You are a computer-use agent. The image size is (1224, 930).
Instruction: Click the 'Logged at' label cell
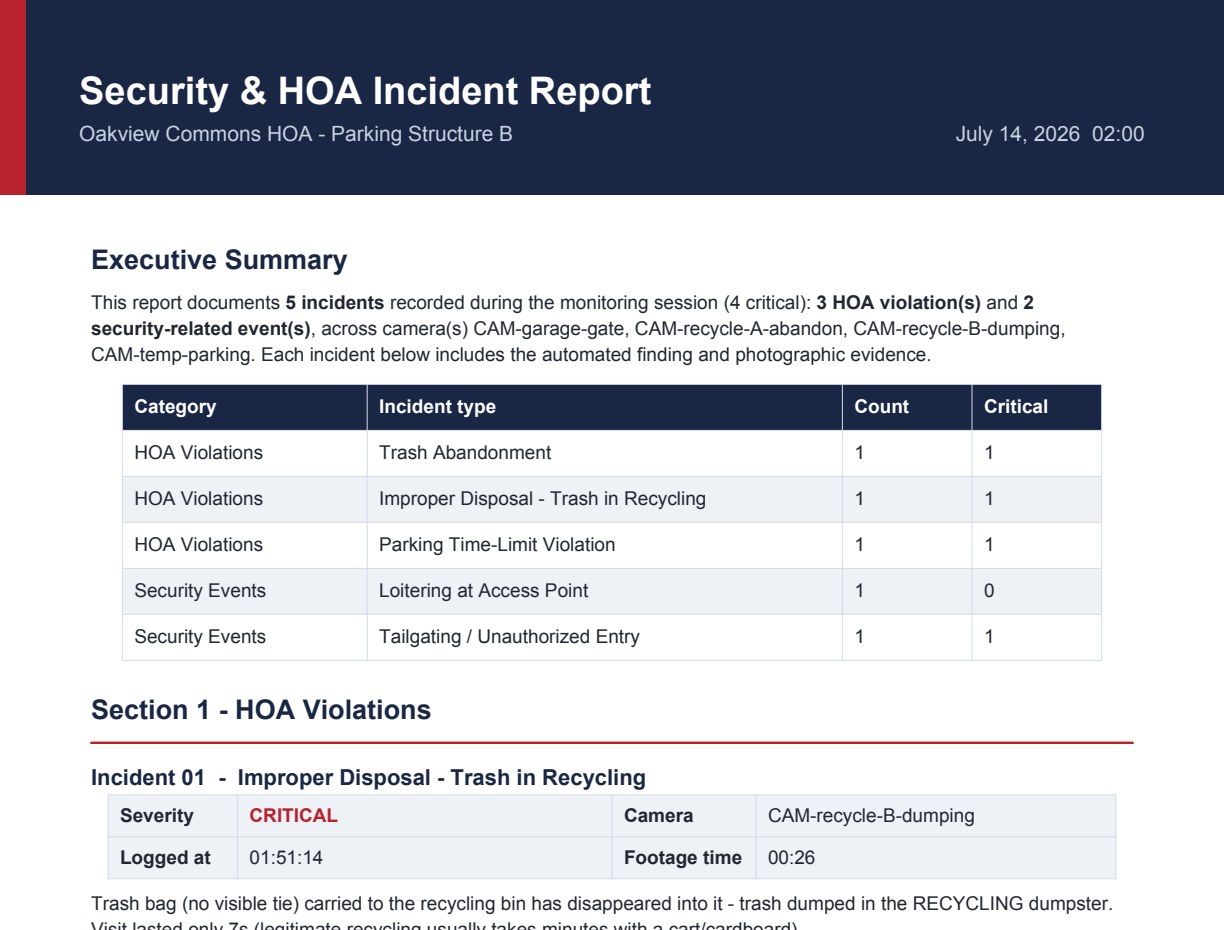point(173,858)
